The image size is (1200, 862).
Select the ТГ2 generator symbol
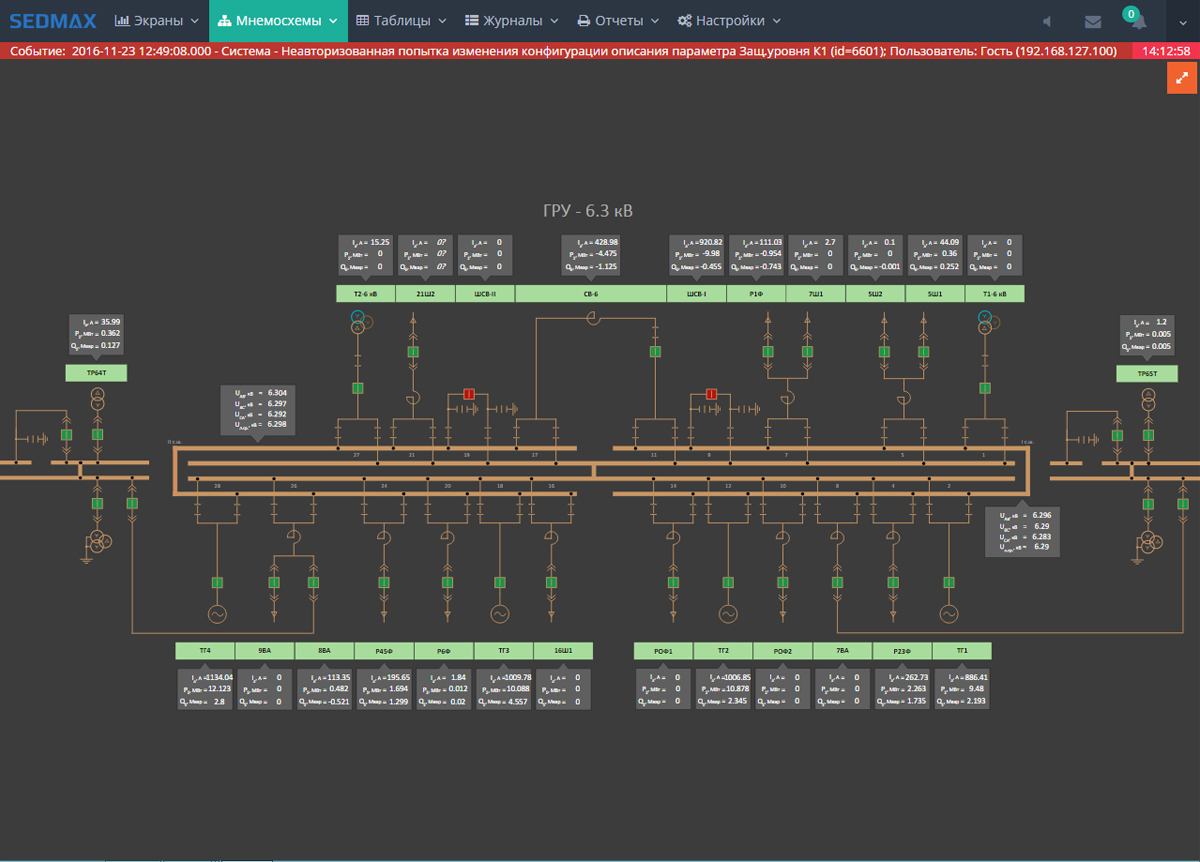727,613
